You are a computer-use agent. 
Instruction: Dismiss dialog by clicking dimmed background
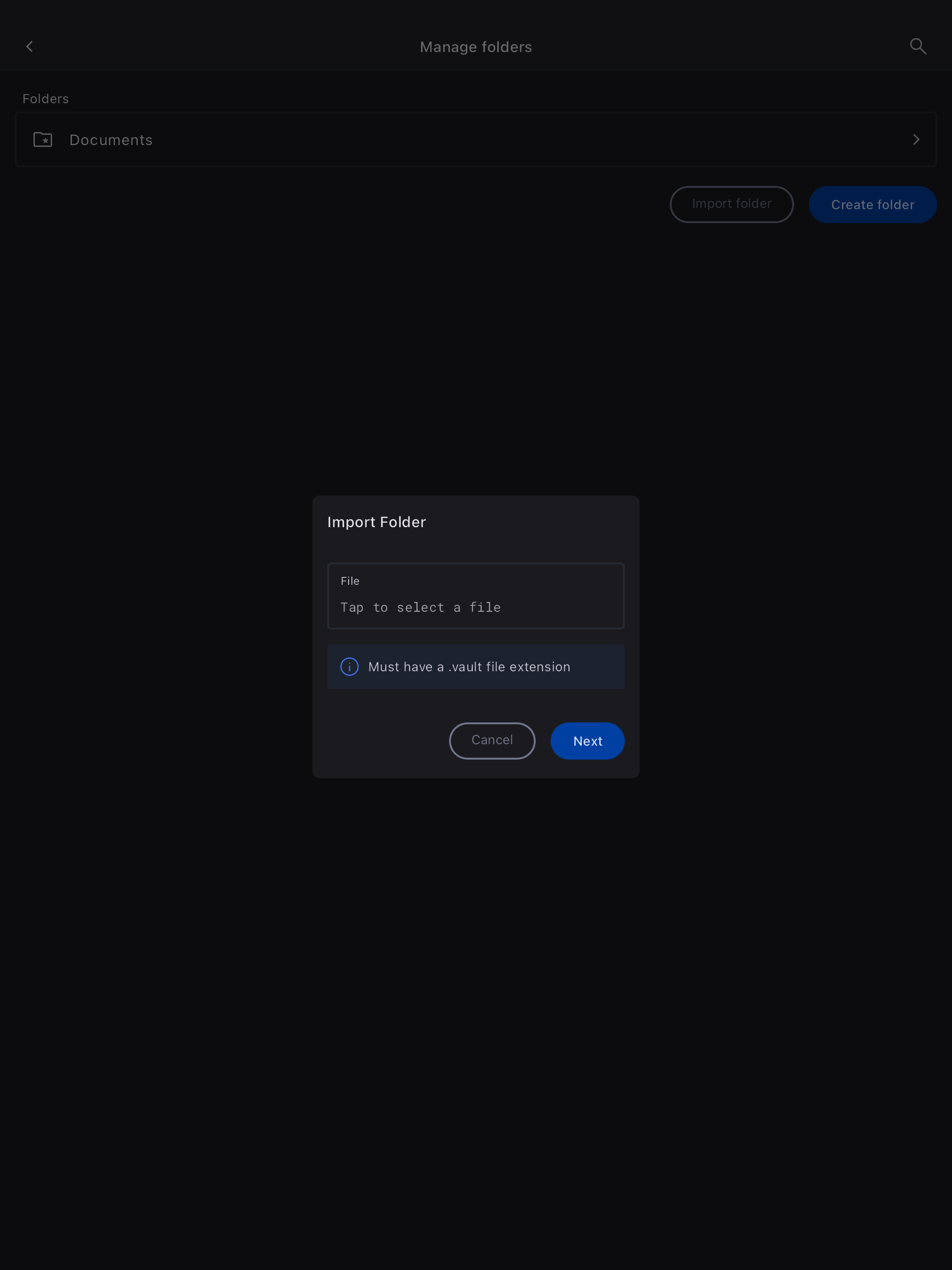tap(476, 1005)
